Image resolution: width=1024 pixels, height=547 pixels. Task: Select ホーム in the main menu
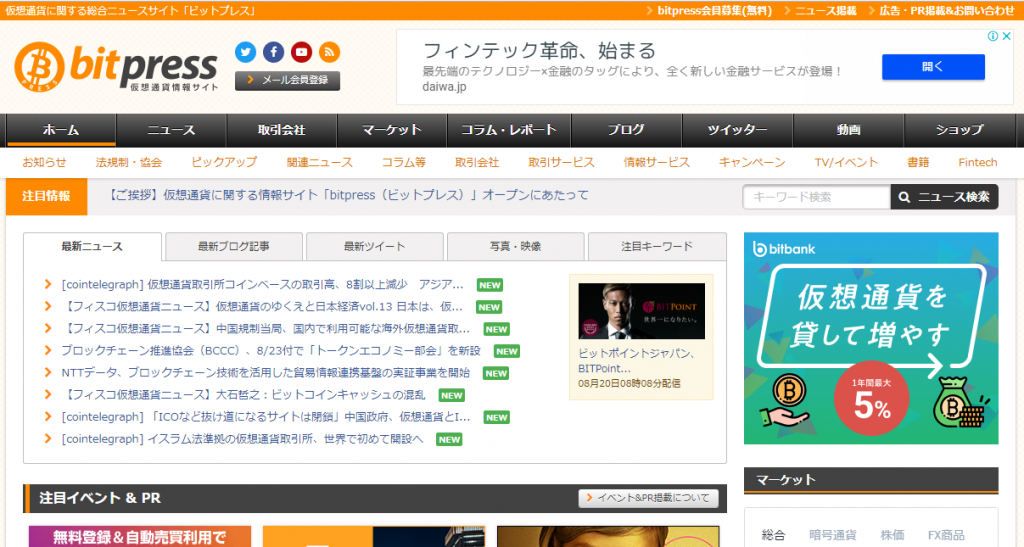tap(61, 130)
